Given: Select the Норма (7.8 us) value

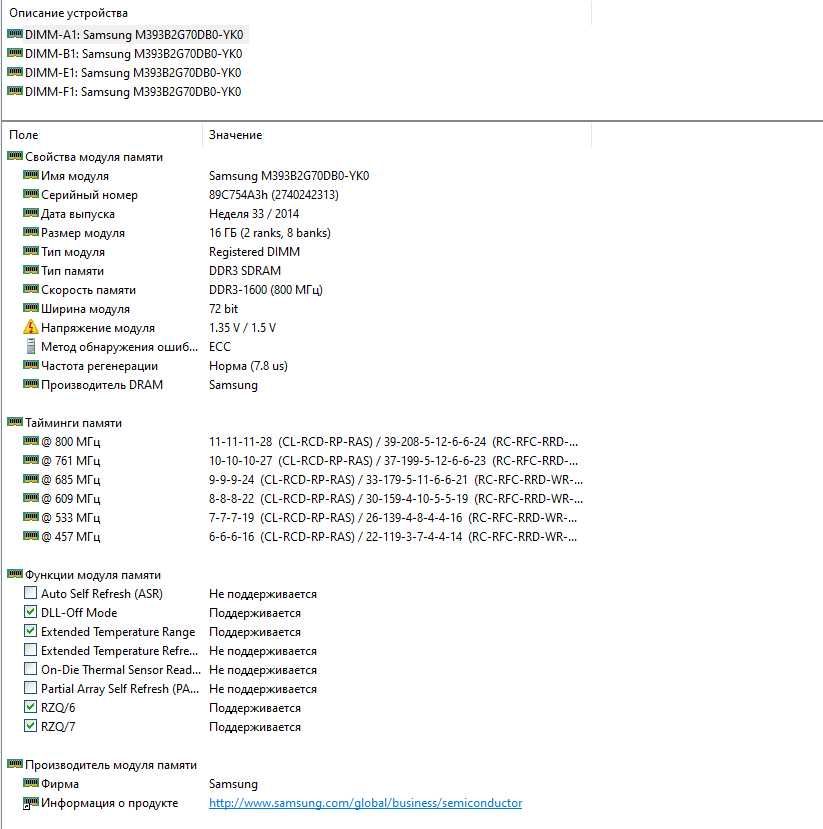Looking at the screenshot, I should pos(248,366).
